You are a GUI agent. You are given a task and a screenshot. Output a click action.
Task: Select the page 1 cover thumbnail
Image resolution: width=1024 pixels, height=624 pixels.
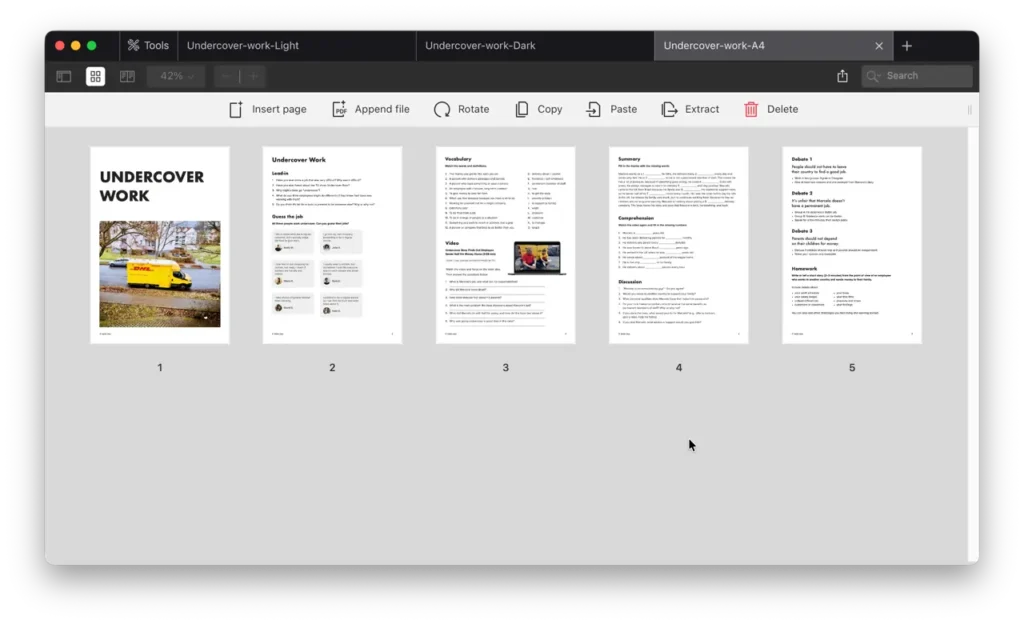[x=160, y=245]
